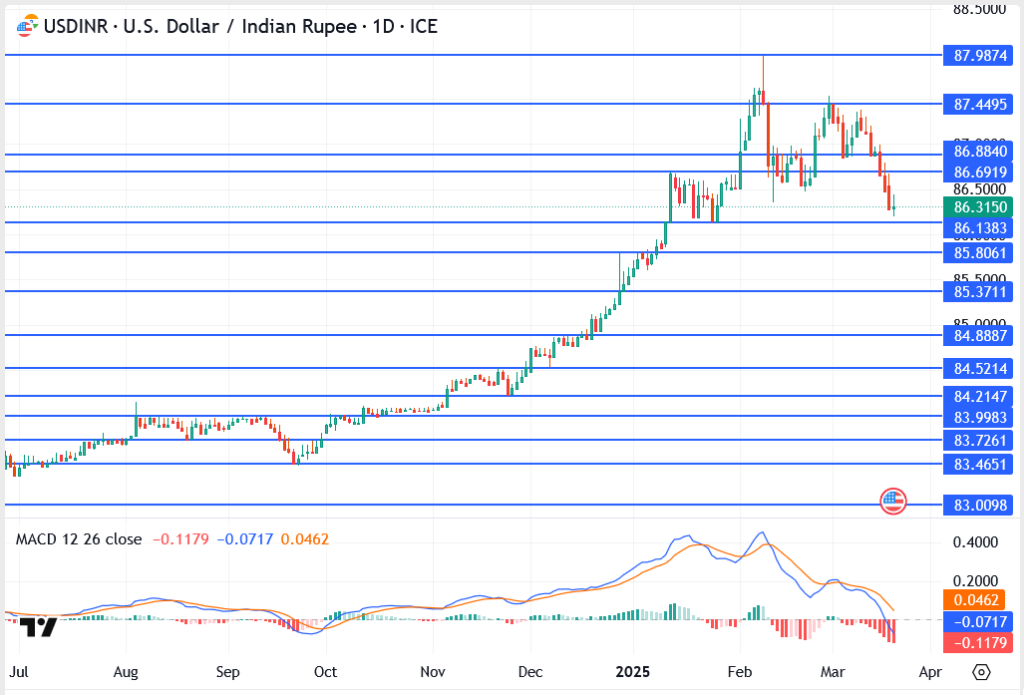Open the chart settings gear icon

coord(981,671)
